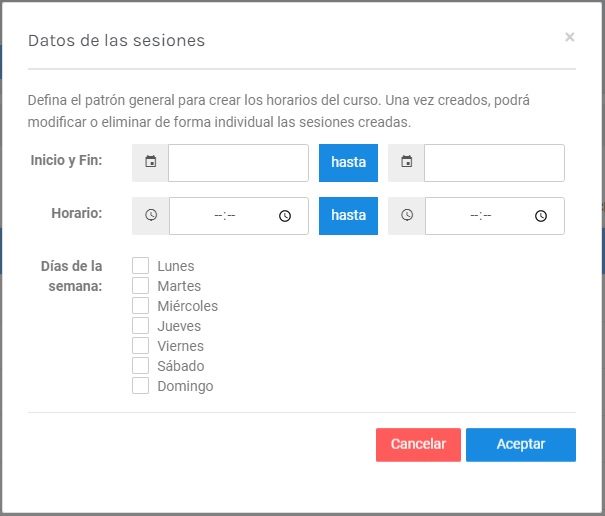605x516 pixels.
Task: Confirm with the Aceptar button
Action: (x=521, y=445)
